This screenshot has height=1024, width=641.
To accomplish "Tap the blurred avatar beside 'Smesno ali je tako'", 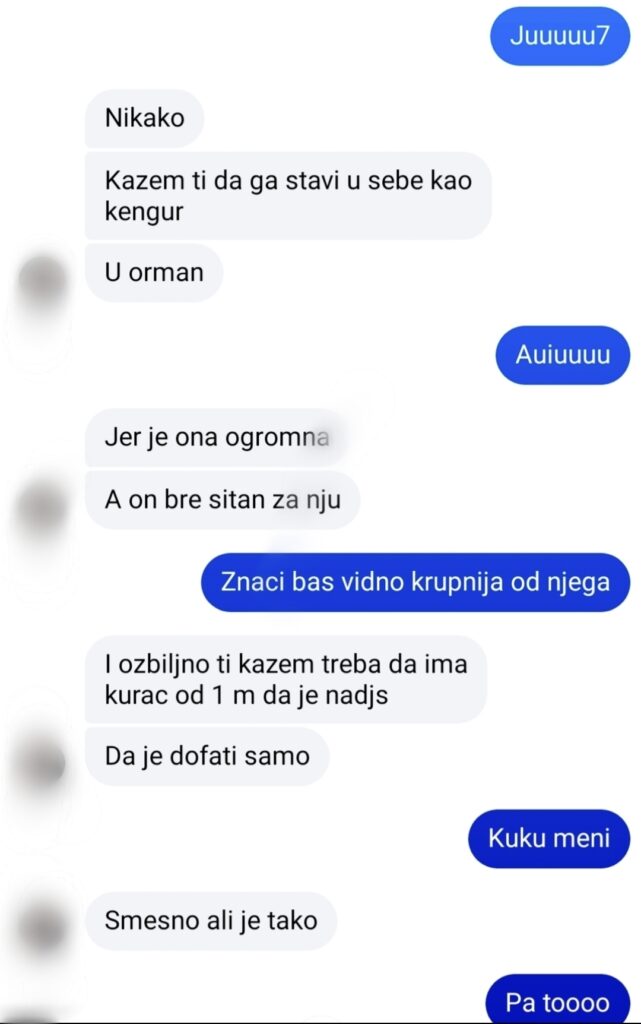I will point(43,929).
